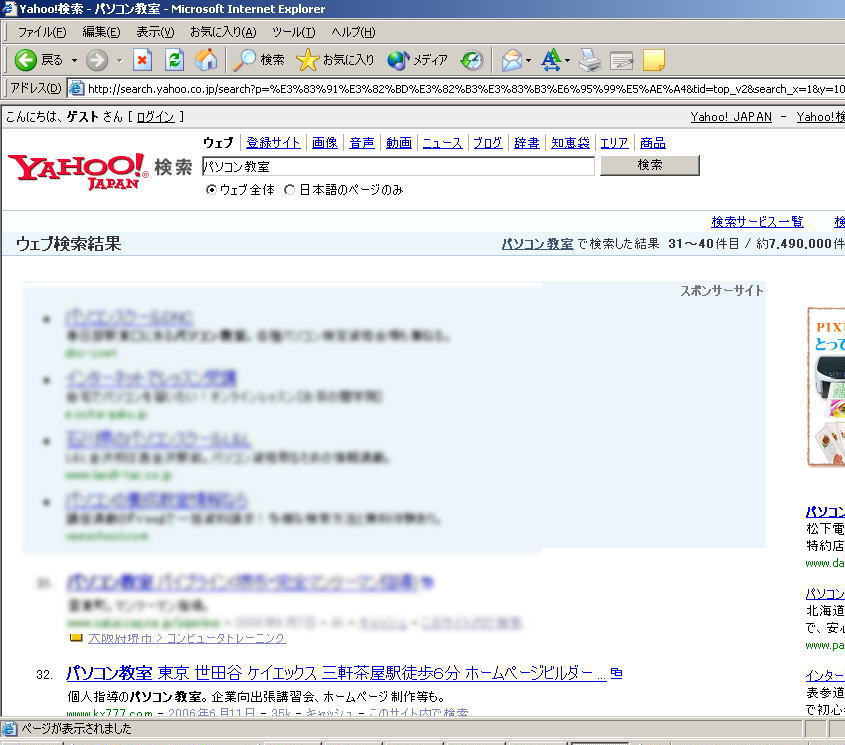Go to homepage via the Home icon
The image size is (845, 745).
(206, 60)
